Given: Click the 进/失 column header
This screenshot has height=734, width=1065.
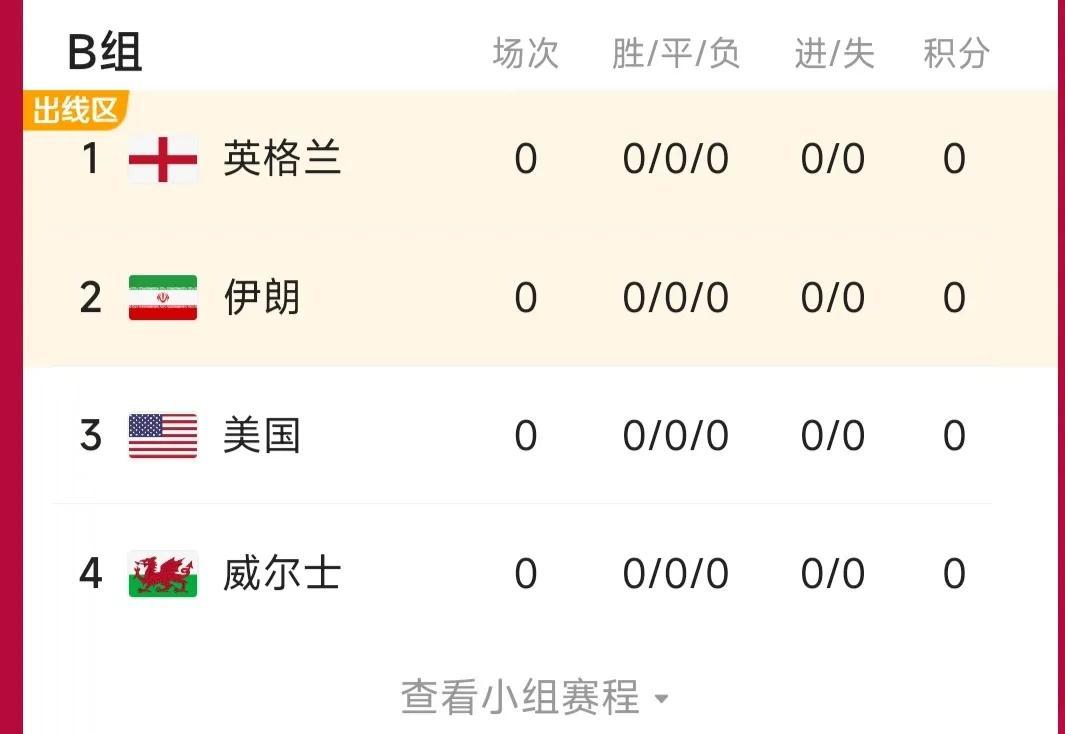Looking at the screenshot, I should (834, 53).
